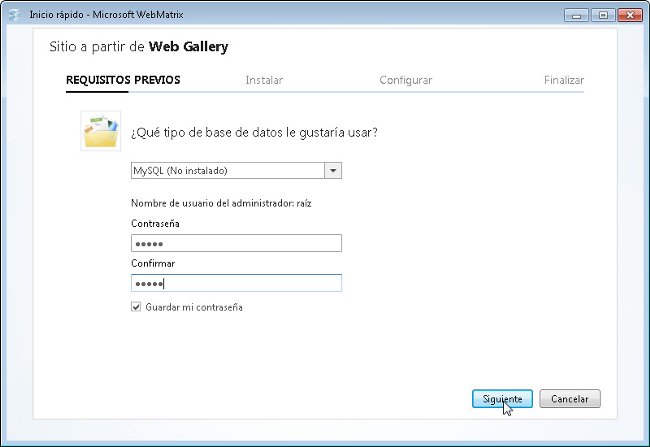This screenshot has height=447, width=650.
Task: Toggle the Guardar mi contraseña checkbox
Action: click(x=136, y=307)
